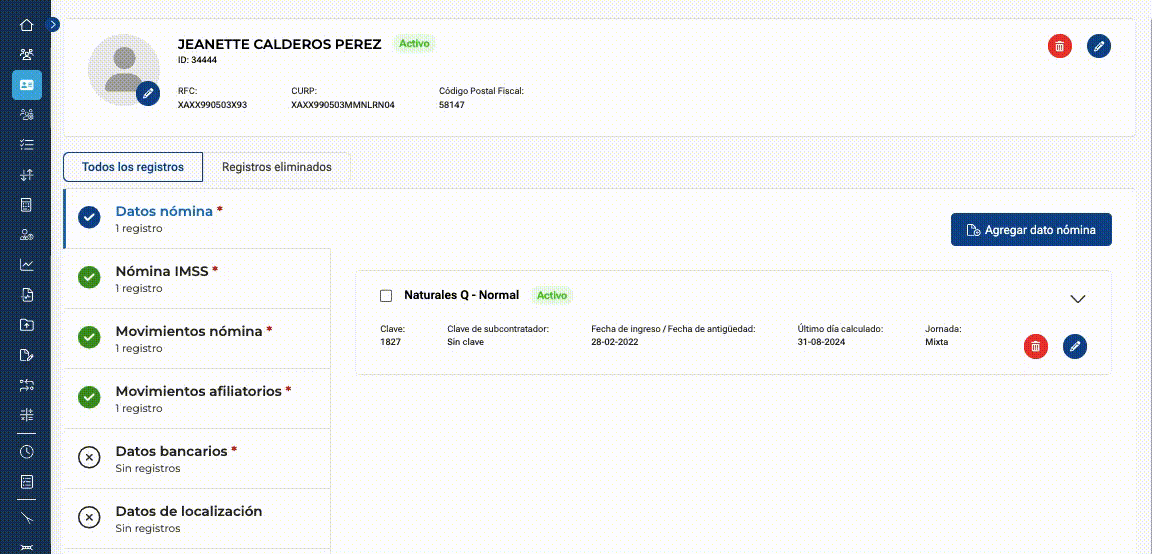Expand the Naturales Q - Normal record chevron
Screen dimensions: 1152x554
tap(1078, 298)
